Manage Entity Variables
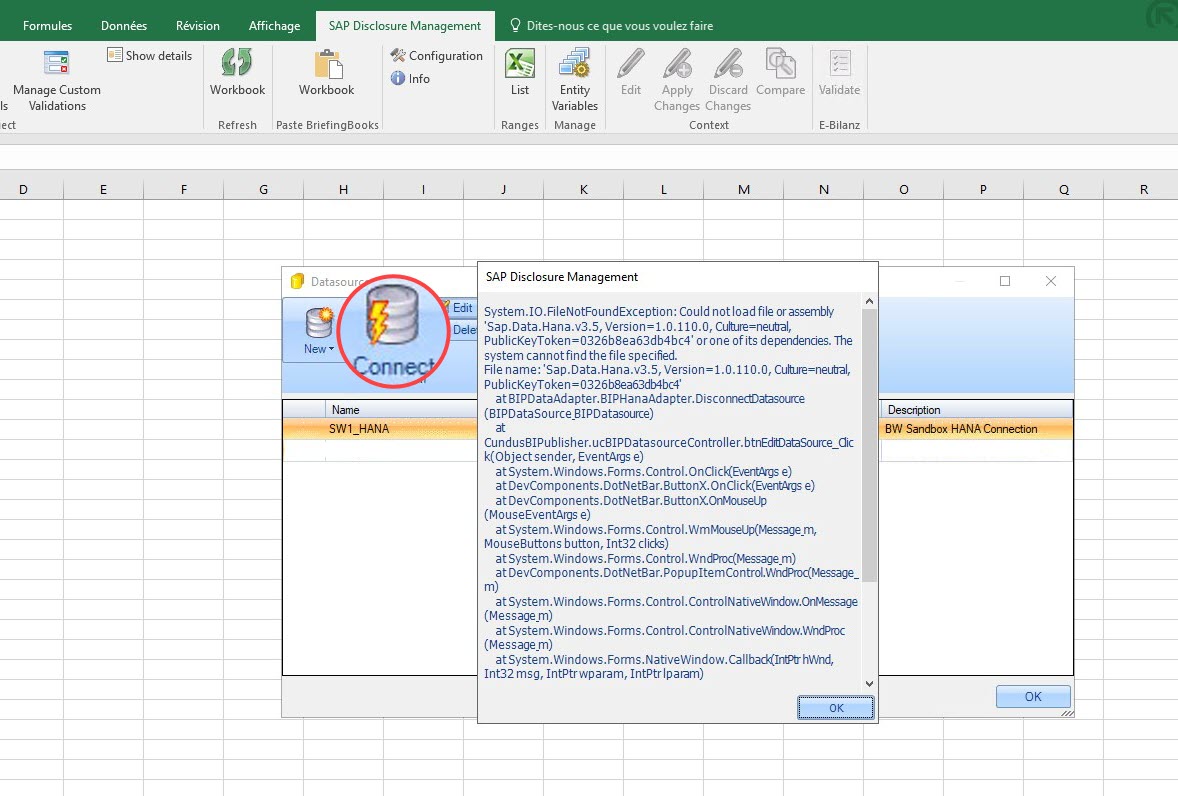The width and height of the screenshot is (1178, 796). point(575,80)
